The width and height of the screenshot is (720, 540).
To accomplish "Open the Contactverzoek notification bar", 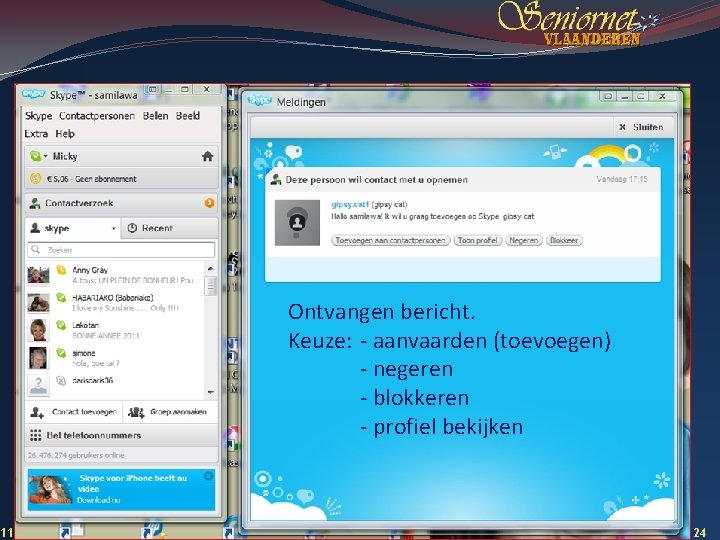I will coord(122,203).
